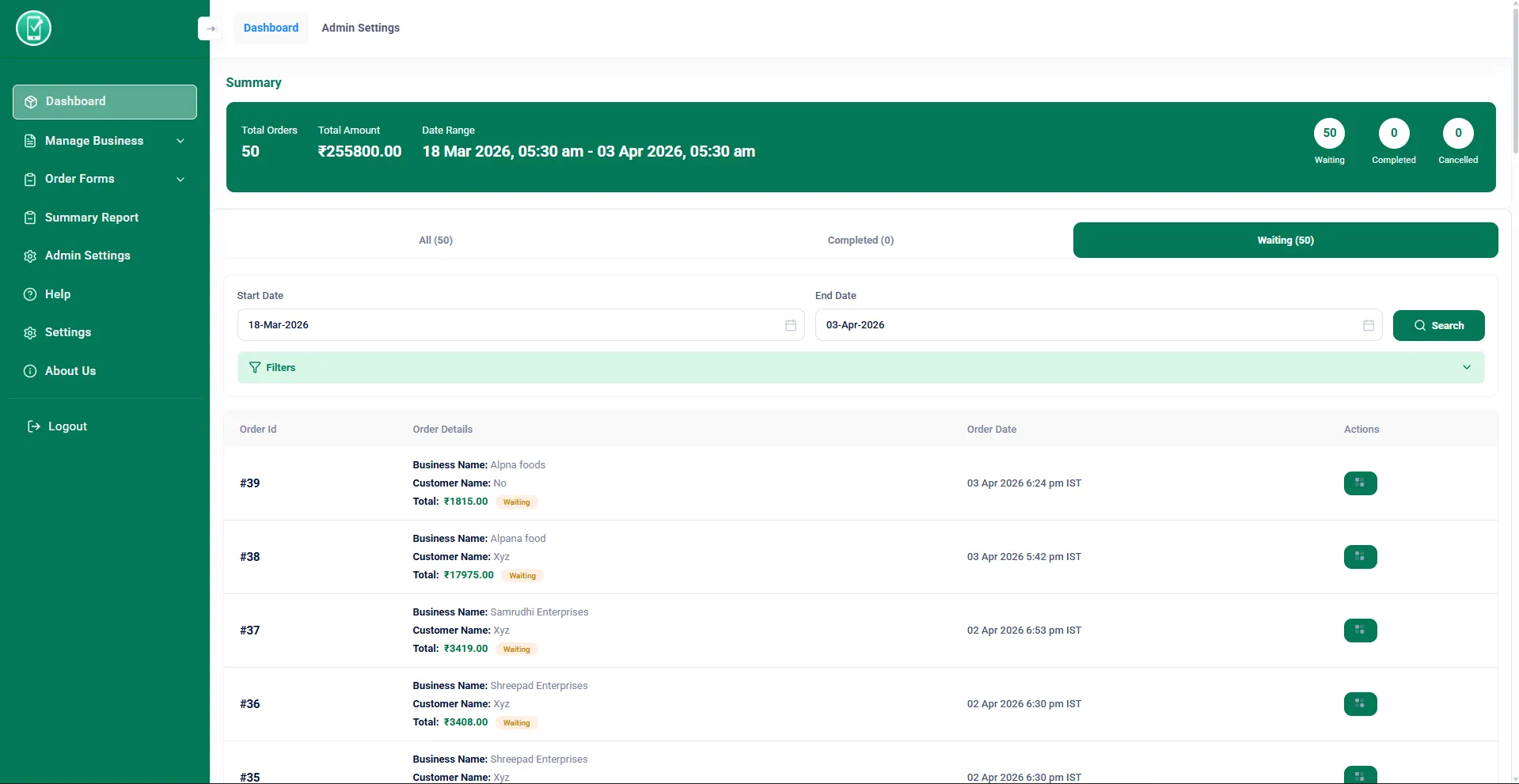This screenshot has height=784, width=1519.
Task: Collapse the sidebar with the arrow toggle
Action: click(x=210, y=28)
